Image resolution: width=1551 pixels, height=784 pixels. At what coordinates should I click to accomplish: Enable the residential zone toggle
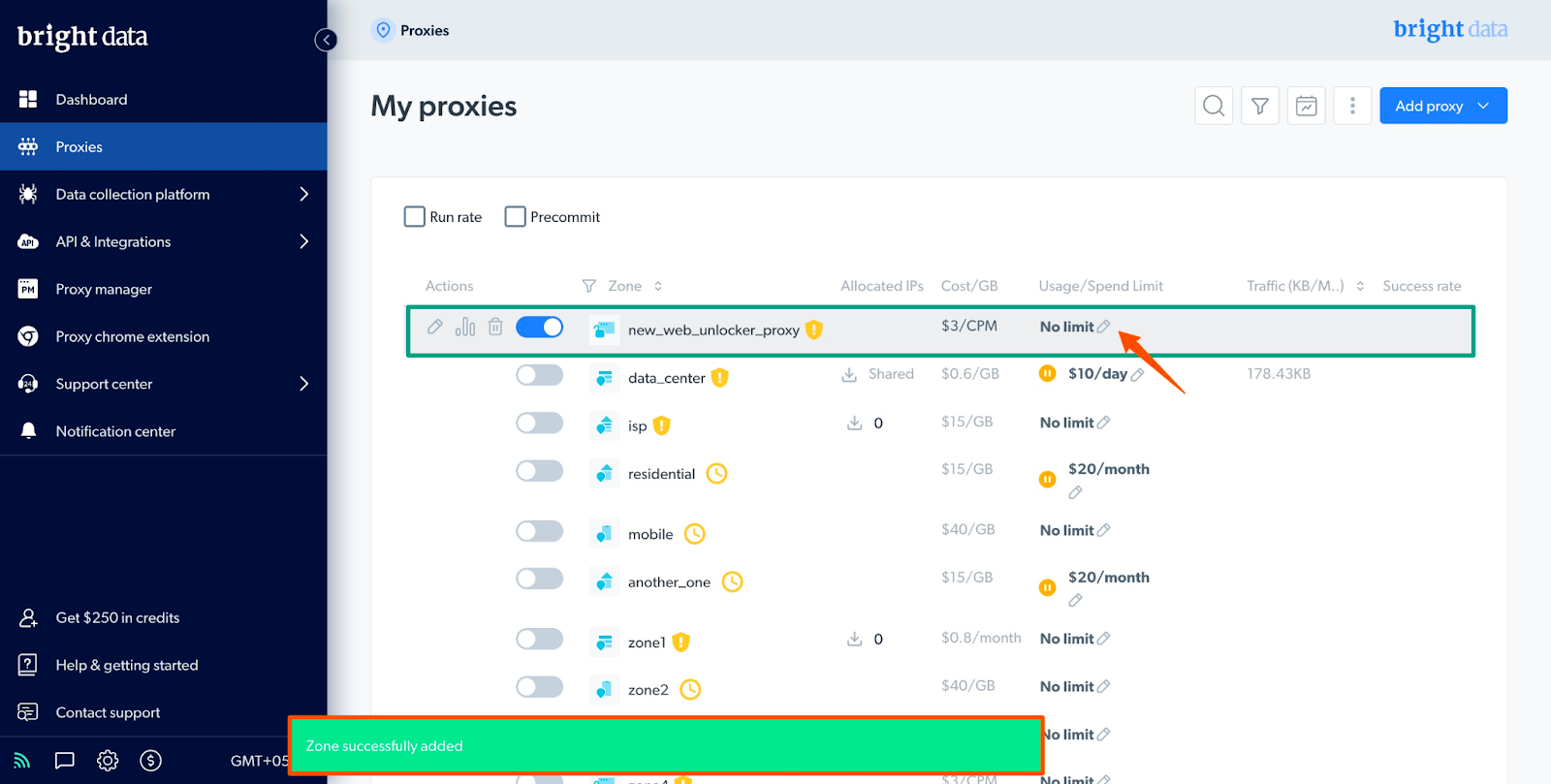click(x=539, y=471)
